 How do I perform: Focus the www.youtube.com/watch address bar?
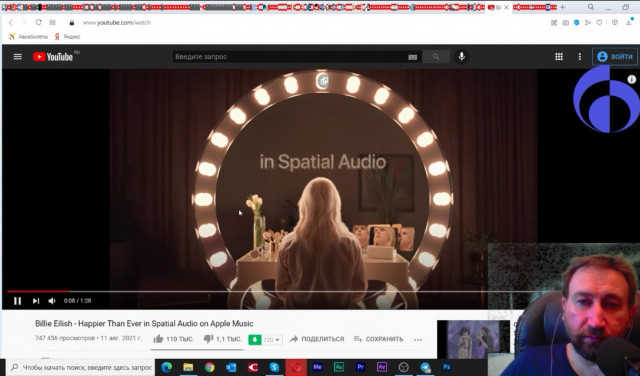117,22
